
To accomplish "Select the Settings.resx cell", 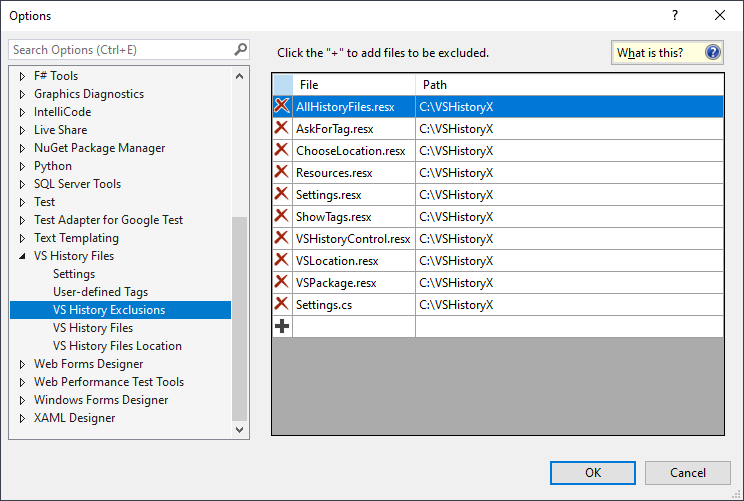I will click(354, 195).
